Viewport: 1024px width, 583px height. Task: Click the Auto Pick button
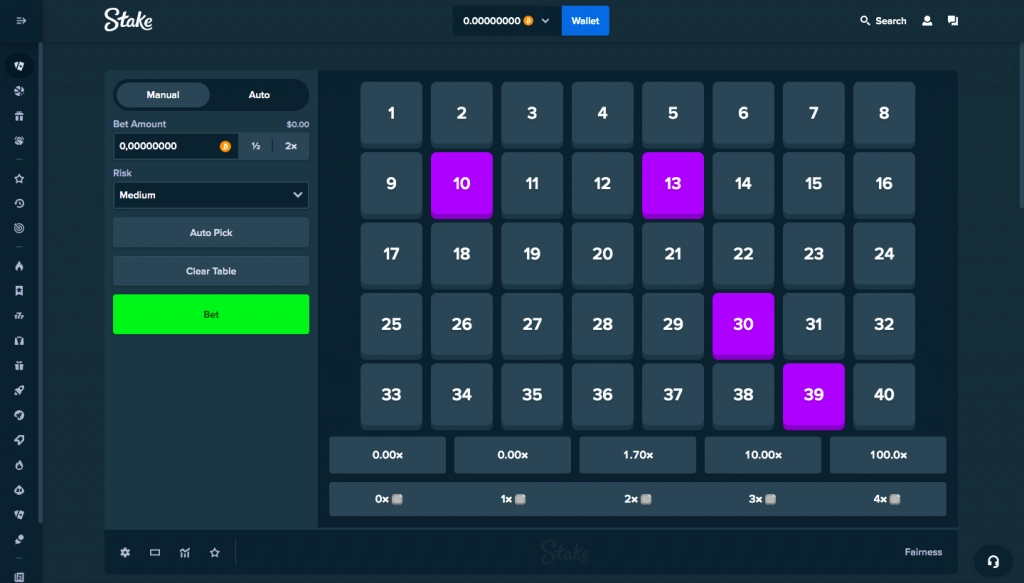211,233
